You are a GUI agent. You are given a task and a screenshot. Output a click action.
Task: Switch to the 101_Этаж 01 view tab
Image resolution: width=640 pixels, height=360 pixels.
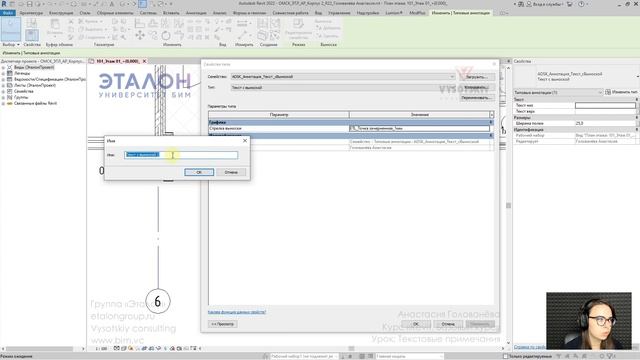[x=117, y=61]
